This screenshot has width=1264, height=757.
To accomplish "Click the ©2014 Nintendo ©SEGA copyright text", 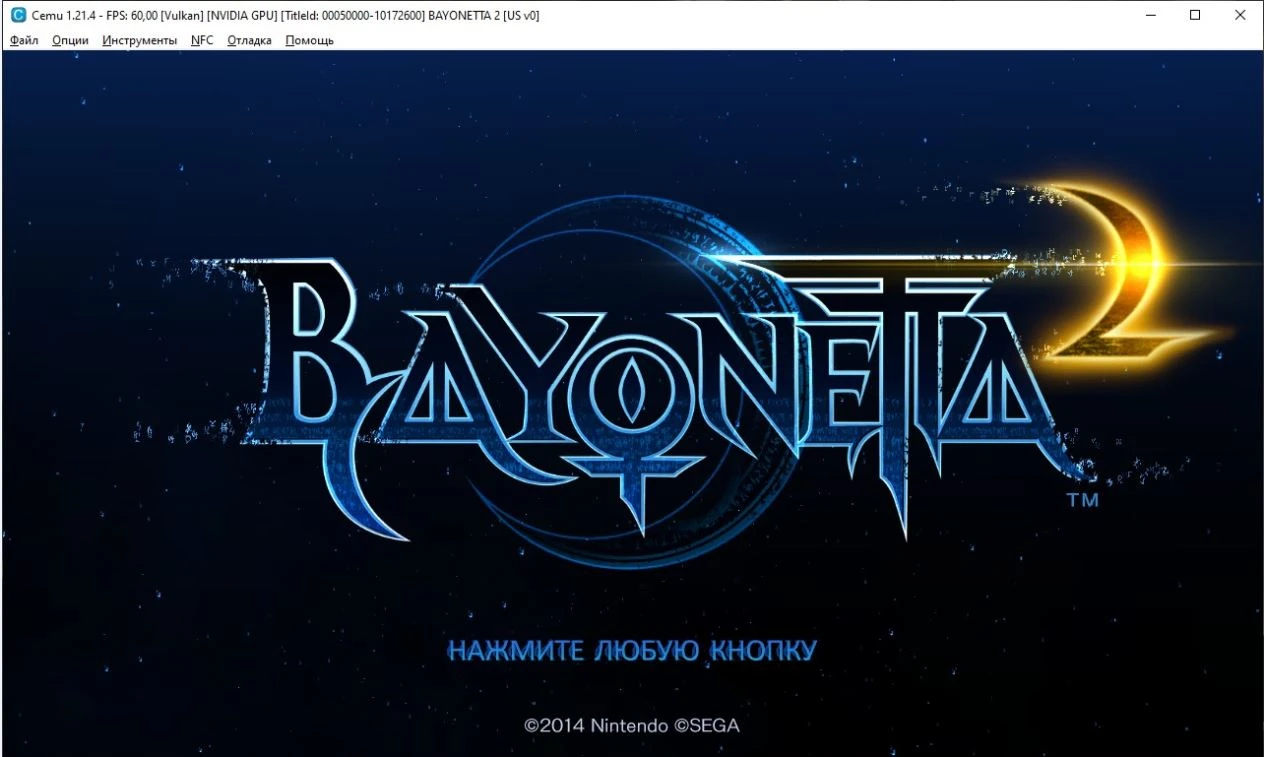I will pos(632,726).
